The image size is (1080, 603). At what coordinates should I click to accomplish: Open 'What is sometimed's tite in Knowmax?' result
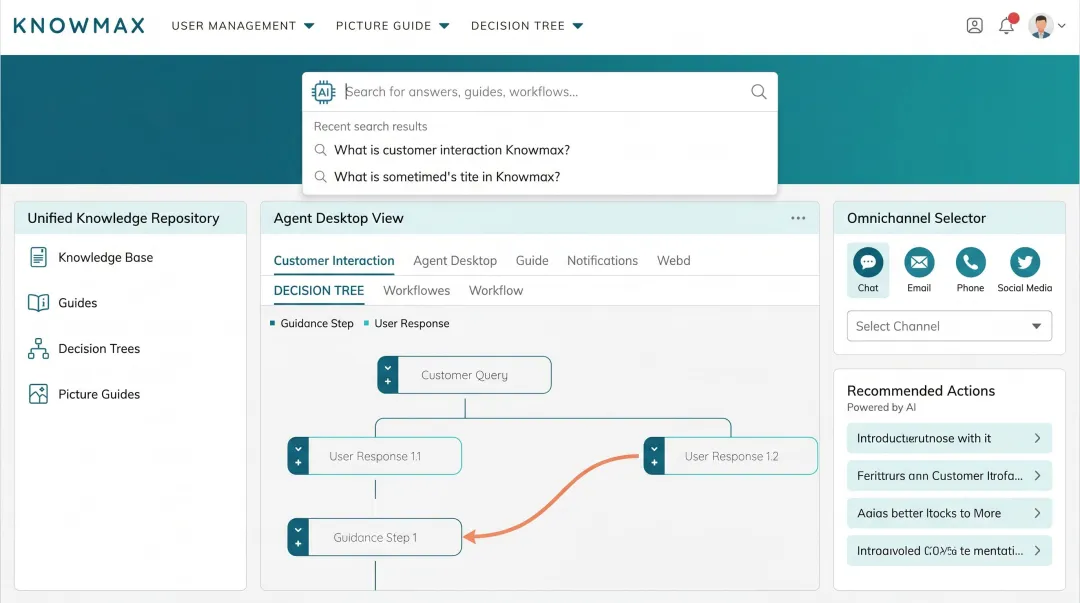[447, 176]
